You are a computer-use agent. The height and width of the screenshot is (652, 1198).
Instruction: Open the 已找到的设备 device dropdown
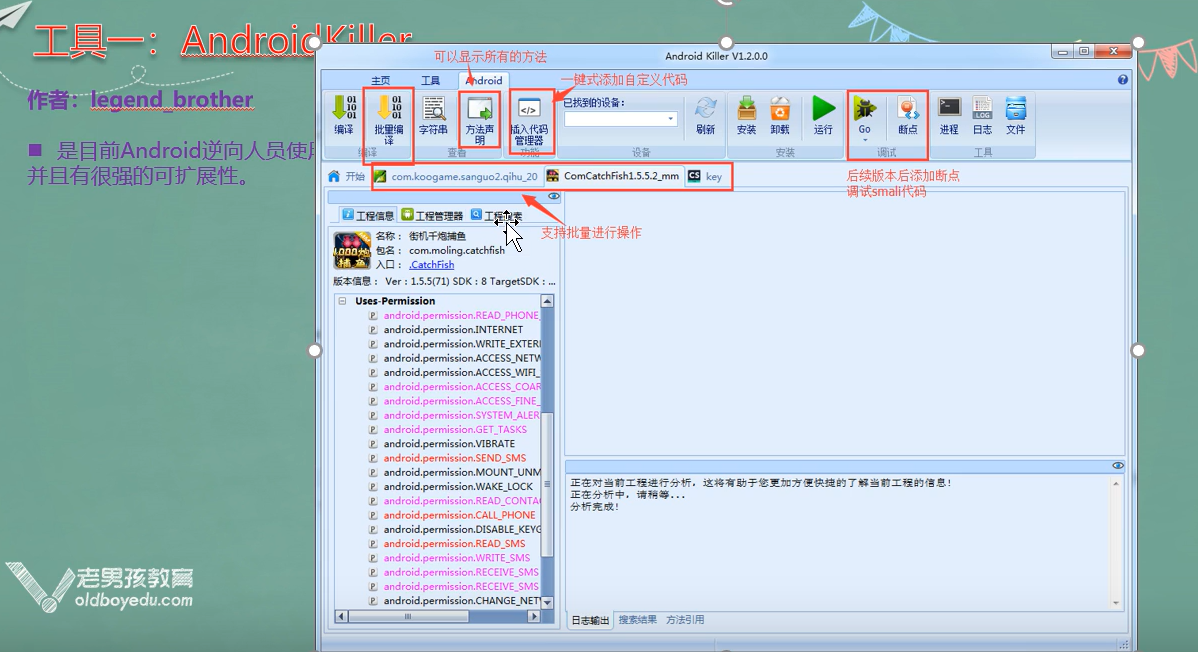pos(673,117)
